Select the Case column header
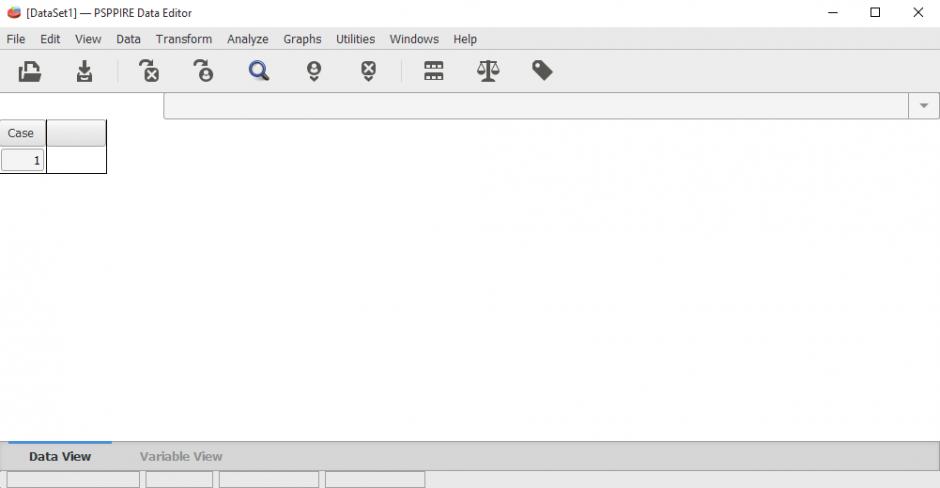940x488 pixels. [22, 133]
